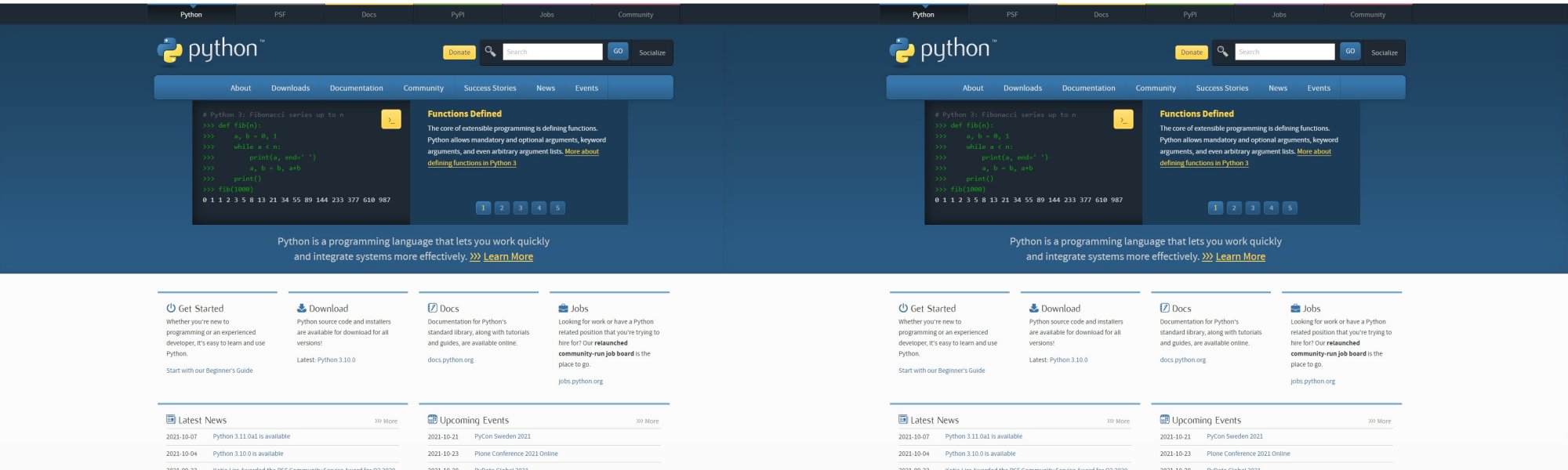This screenshot has height=470, width=1568.
Task: Select slide 4 button on left page
Action: [x=539, y=208]
